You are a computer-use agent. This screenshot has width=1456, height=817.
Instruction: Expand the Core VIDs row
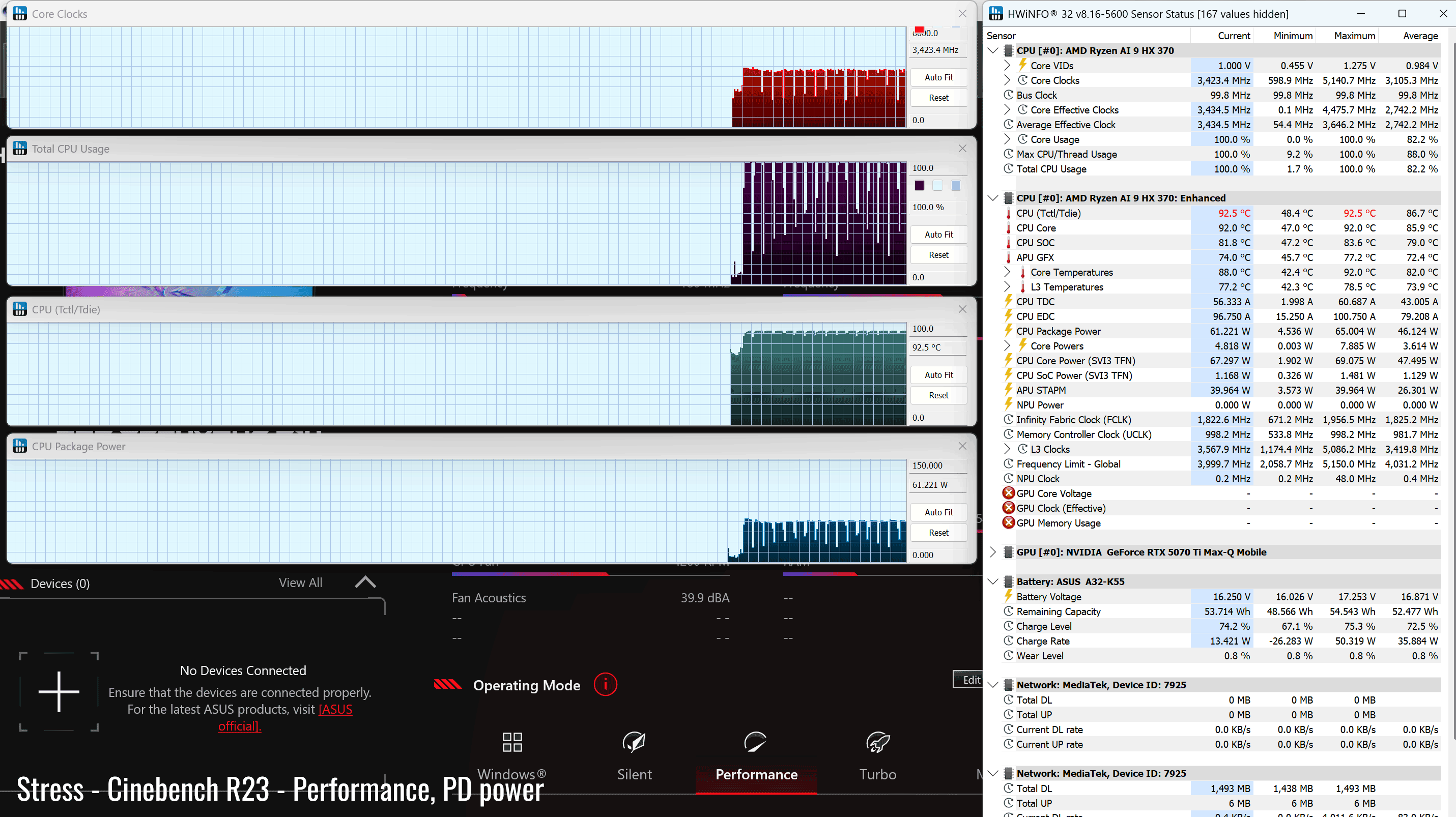coord(1007,65)
